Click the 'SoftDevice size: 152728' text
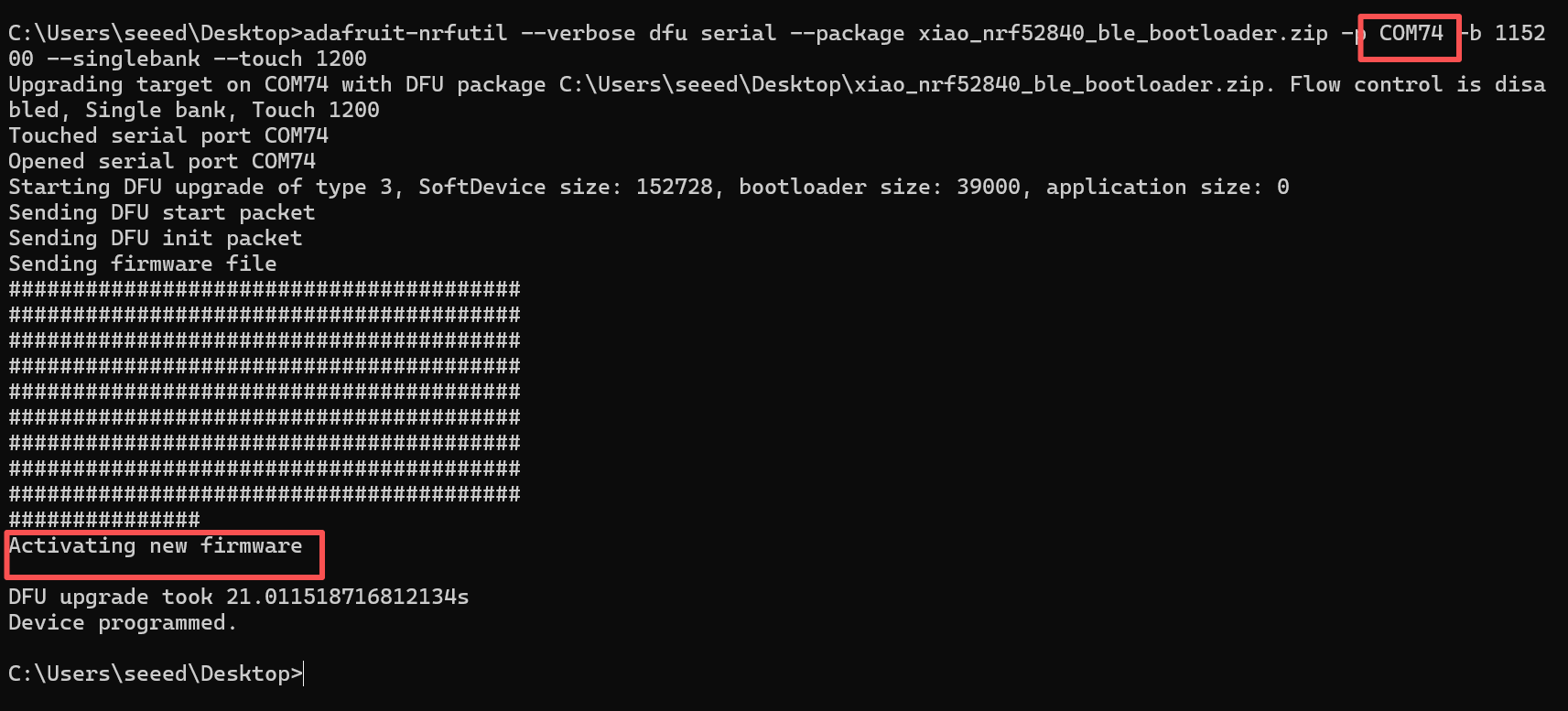The image size is (1568, 711). coord(565,188)
